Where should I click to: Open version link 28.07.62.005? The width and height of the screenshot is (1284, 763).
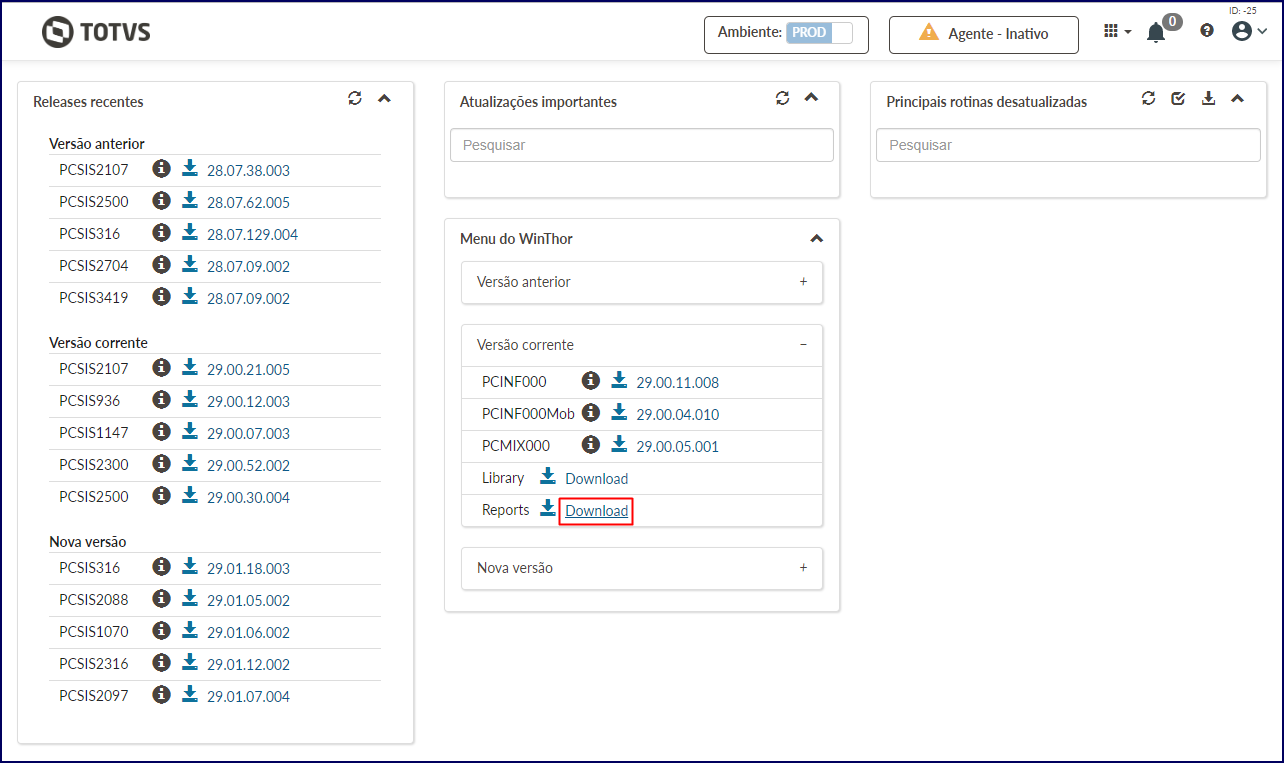tap(248, 202)
